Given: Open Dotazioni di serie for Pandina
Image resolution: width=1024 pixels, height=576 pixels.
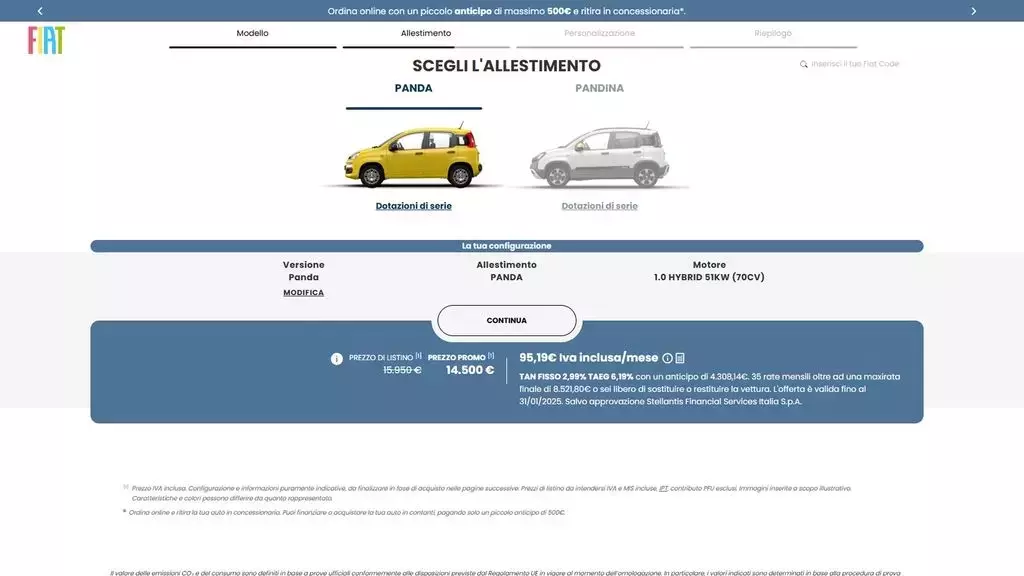Looking at the screenshot, I should (600, 206).
